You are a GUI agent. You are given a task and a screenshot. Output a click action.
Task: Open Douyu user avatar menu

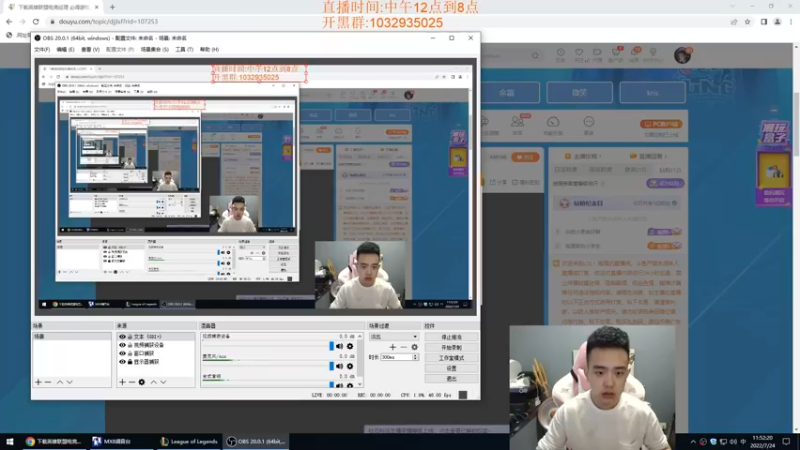click(682, 55)
